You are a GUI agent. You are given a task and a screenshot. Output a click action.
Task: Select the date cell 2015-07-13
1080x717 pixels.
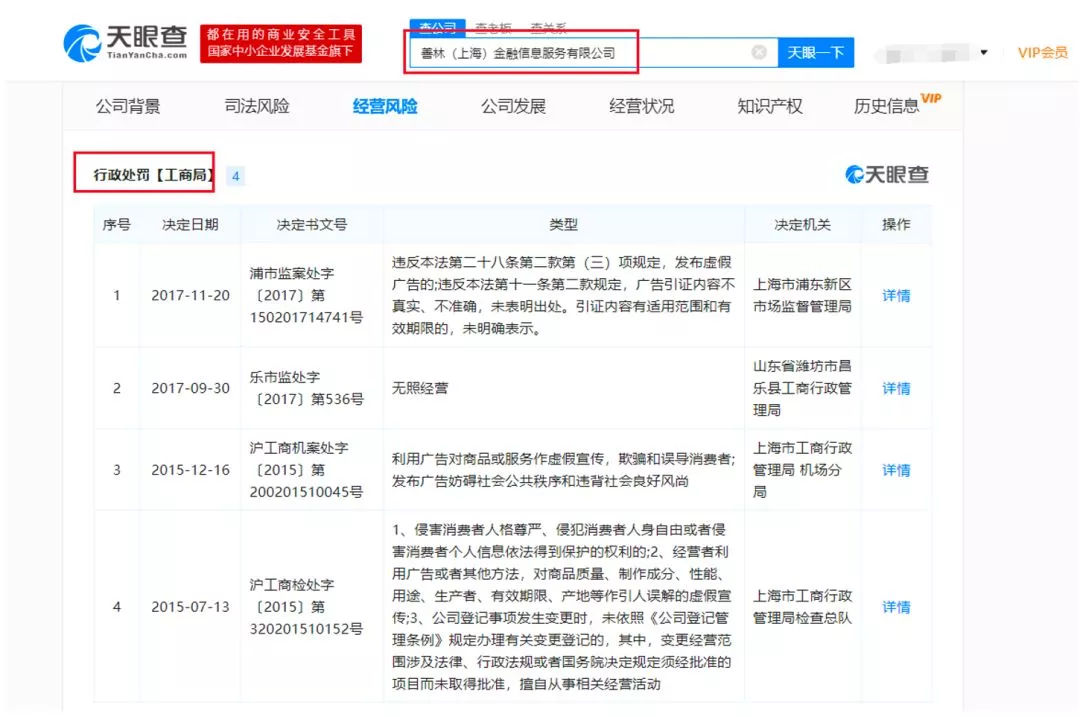click(x=190, y=607)
